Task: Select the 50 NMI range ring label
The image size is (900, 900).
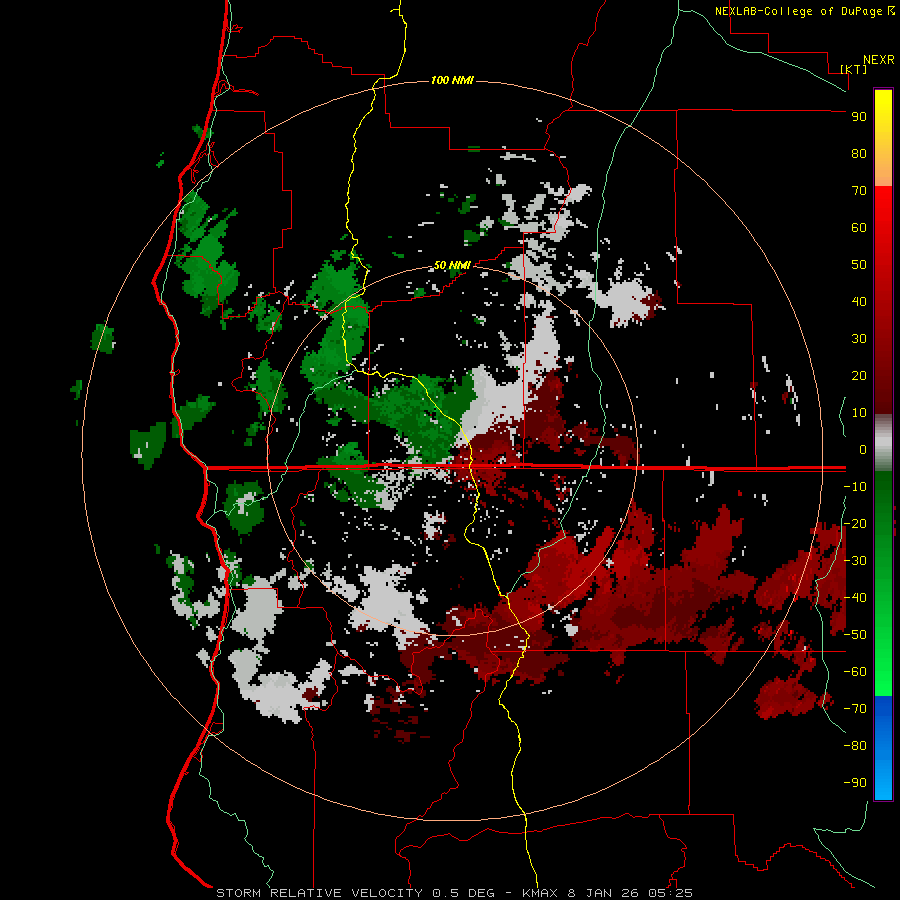Action: [452, 265]
